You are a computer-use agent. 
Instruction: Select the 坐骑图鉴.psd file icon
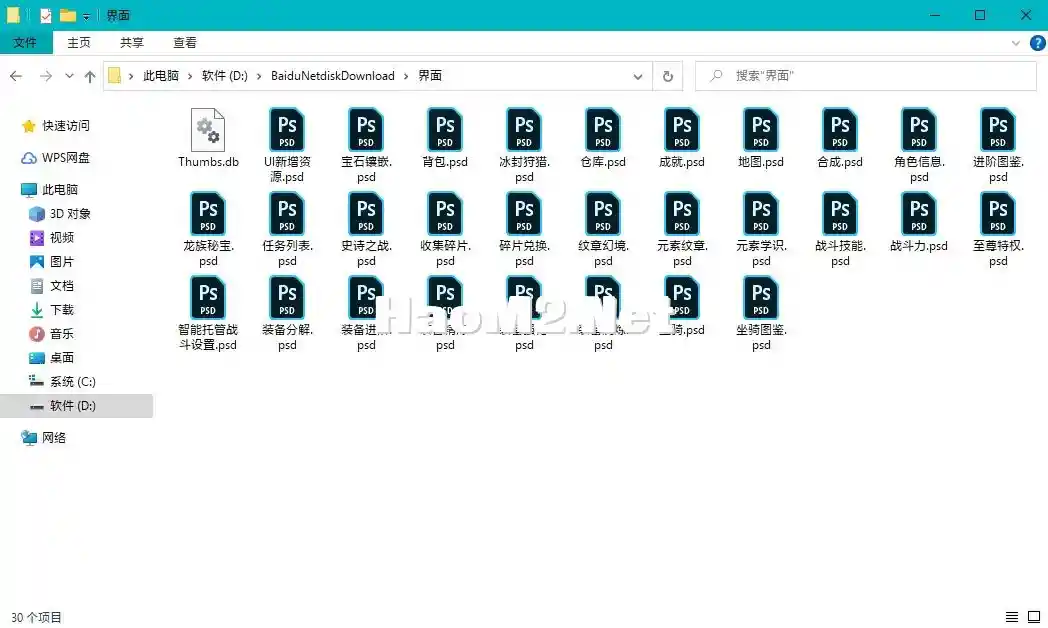pyautogui.click(x=761, y=298)
